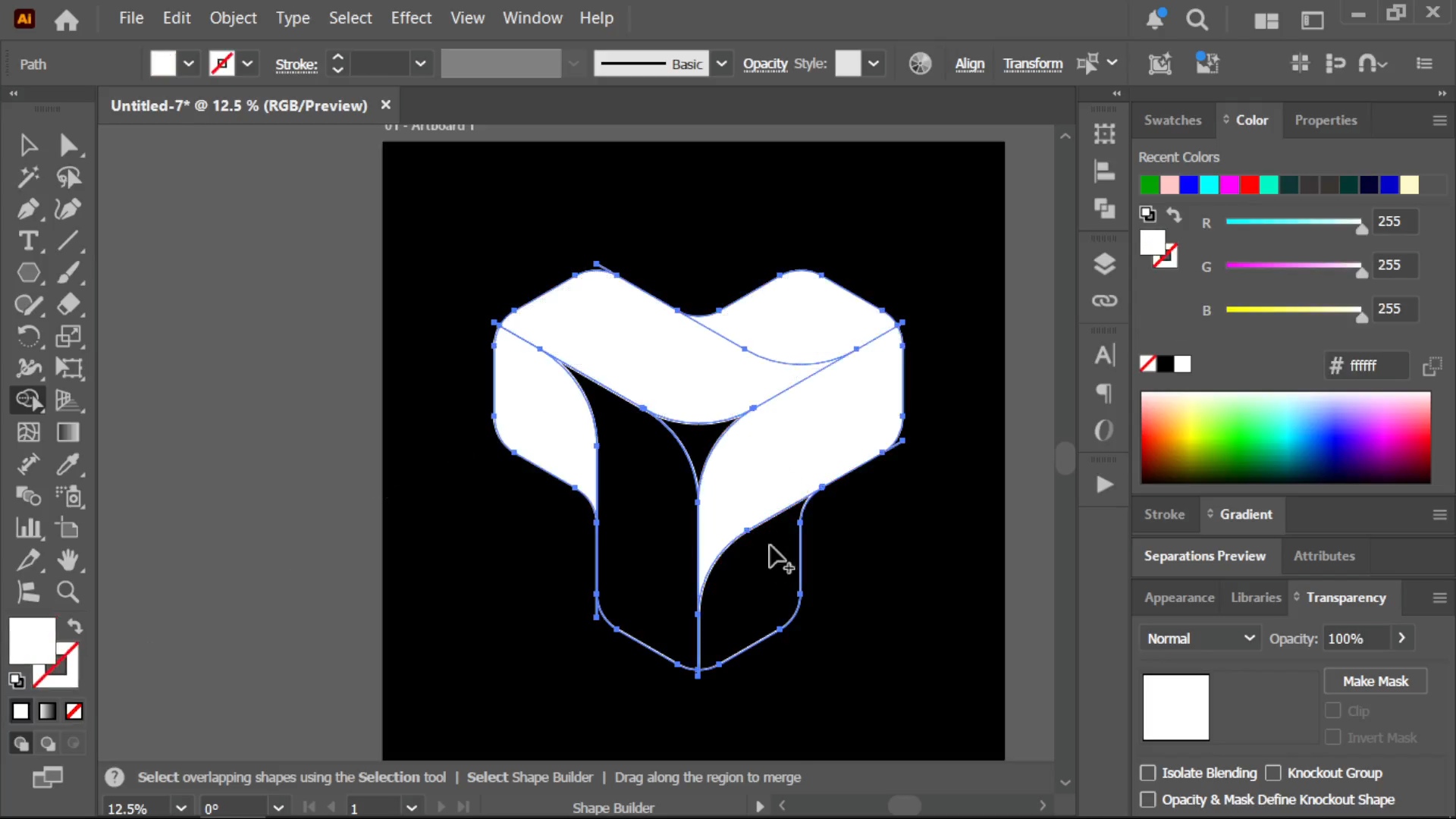The width and height of the screenshot is (1456, 819).
Task: Open the Effect menu
Action: click(411, 18)
